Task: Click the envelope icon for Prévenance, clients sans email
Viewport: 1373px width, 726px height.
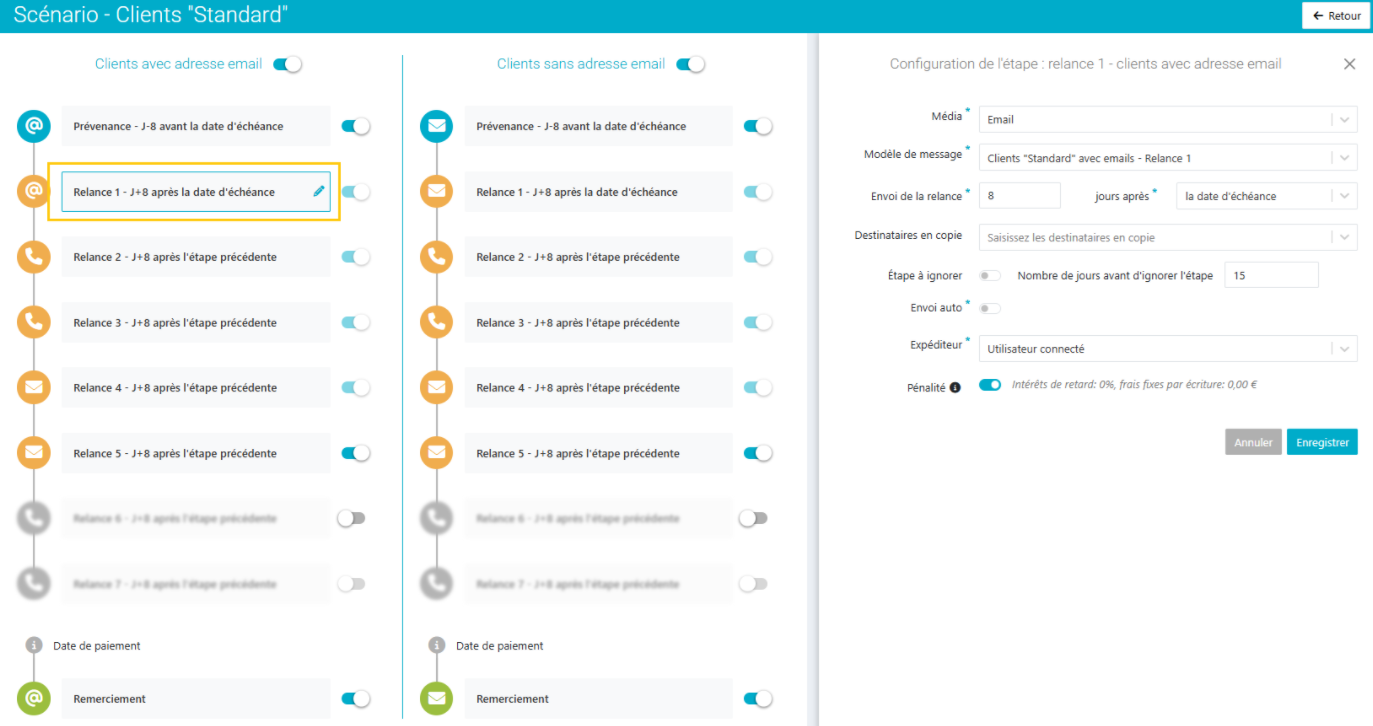Action: pyautogui.click(x=437, y=126)
